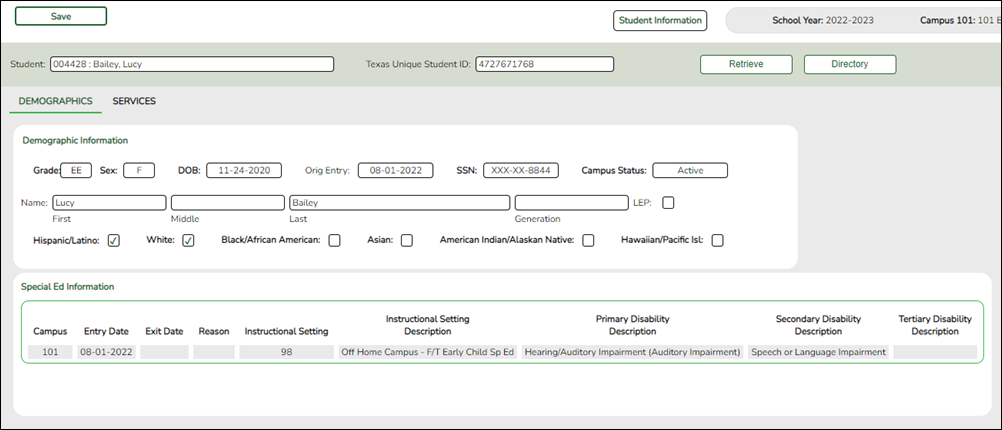Click the First name field with Lucy
1002x430 pixels.
(x=109, y=203)
